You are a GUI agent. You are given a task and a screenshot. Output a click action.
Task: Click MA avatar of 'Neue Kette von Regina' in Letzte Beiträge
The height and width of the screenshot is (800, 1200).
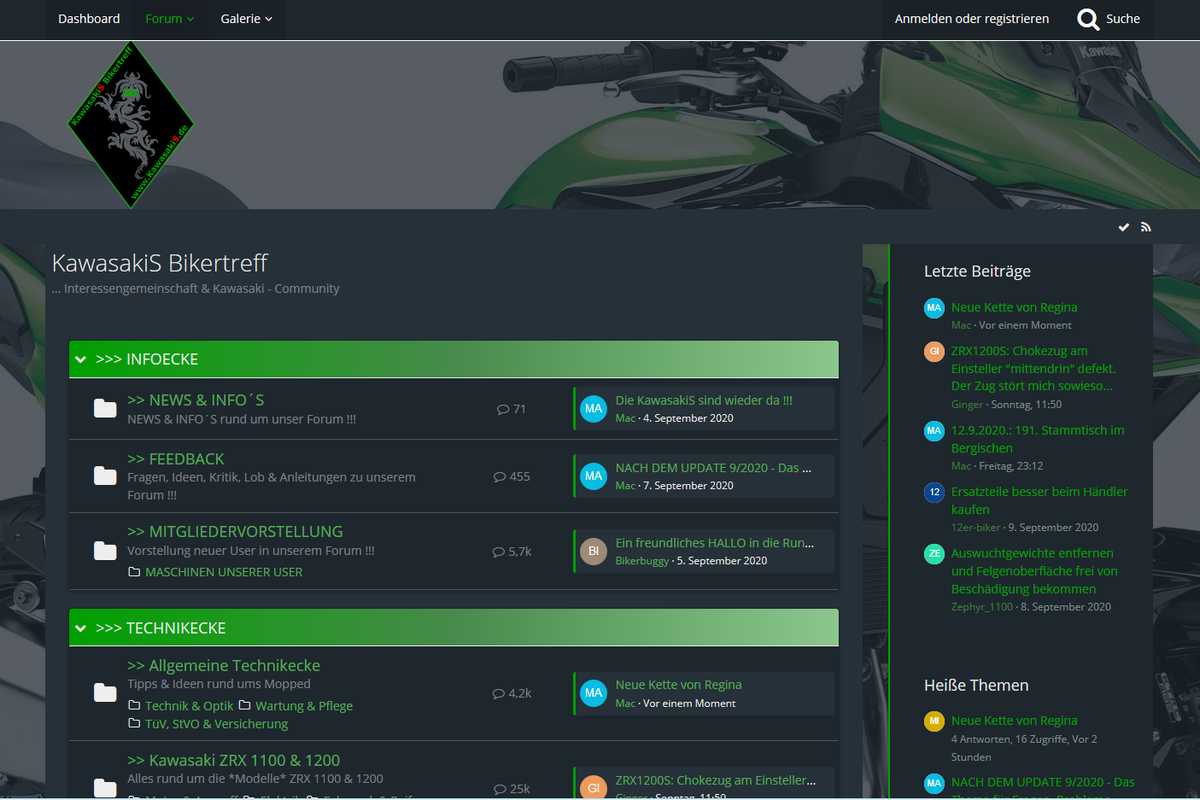[934, 308]
